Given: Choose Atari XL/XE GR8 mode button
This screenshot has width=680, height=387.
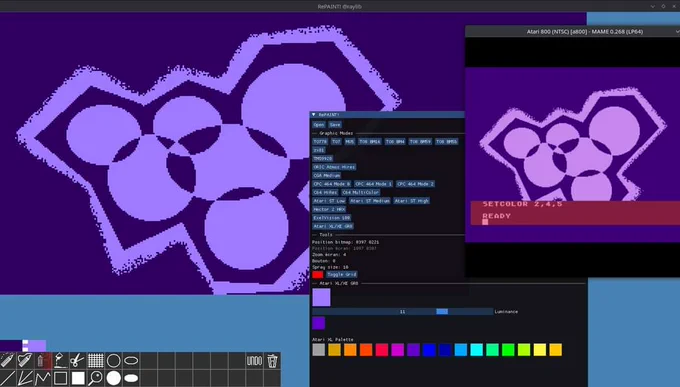Looking at the screenshot, I should click(x=333, y=226).
